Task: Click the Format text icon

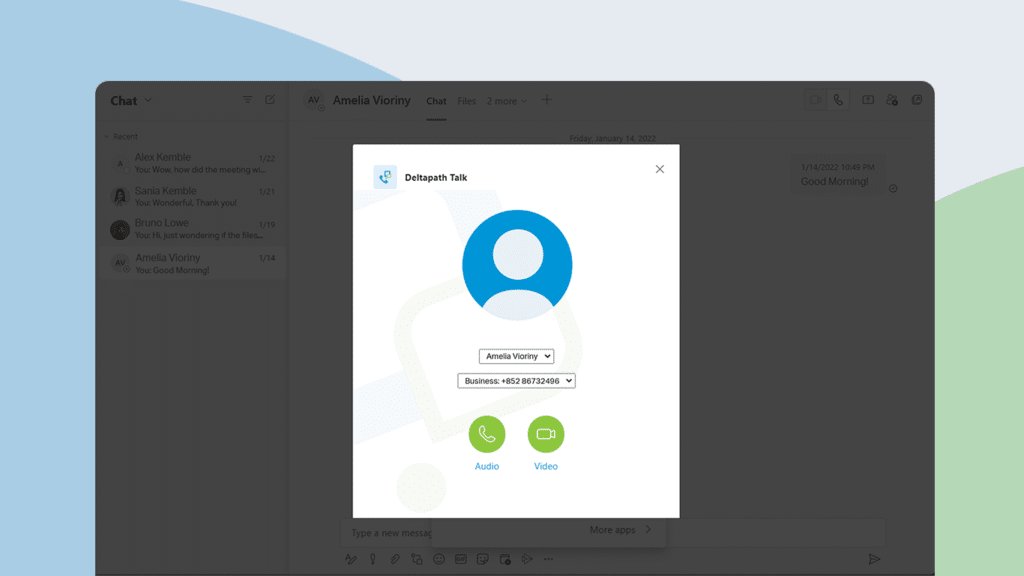Action: point(351,559)
